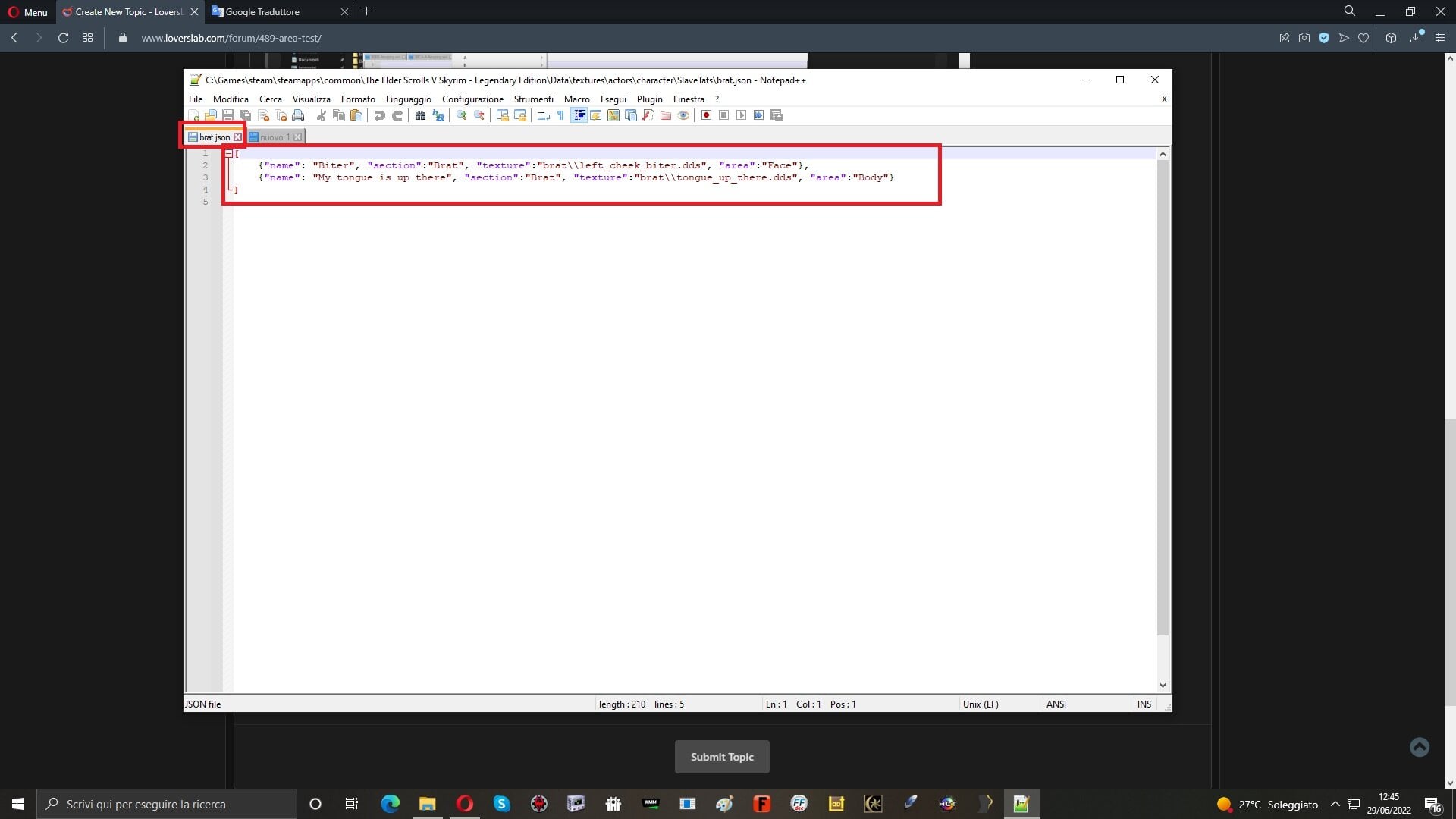1456x819 pixels.
Task: Click the browser reload button
Action: pyautogui.click(x=64, y=38)
